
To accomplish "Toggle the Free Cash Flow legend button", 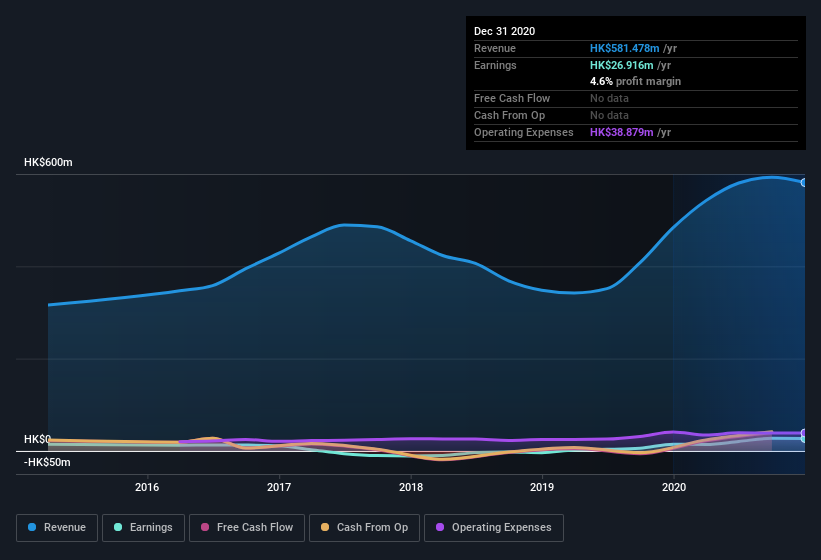I will click(247, 528).
